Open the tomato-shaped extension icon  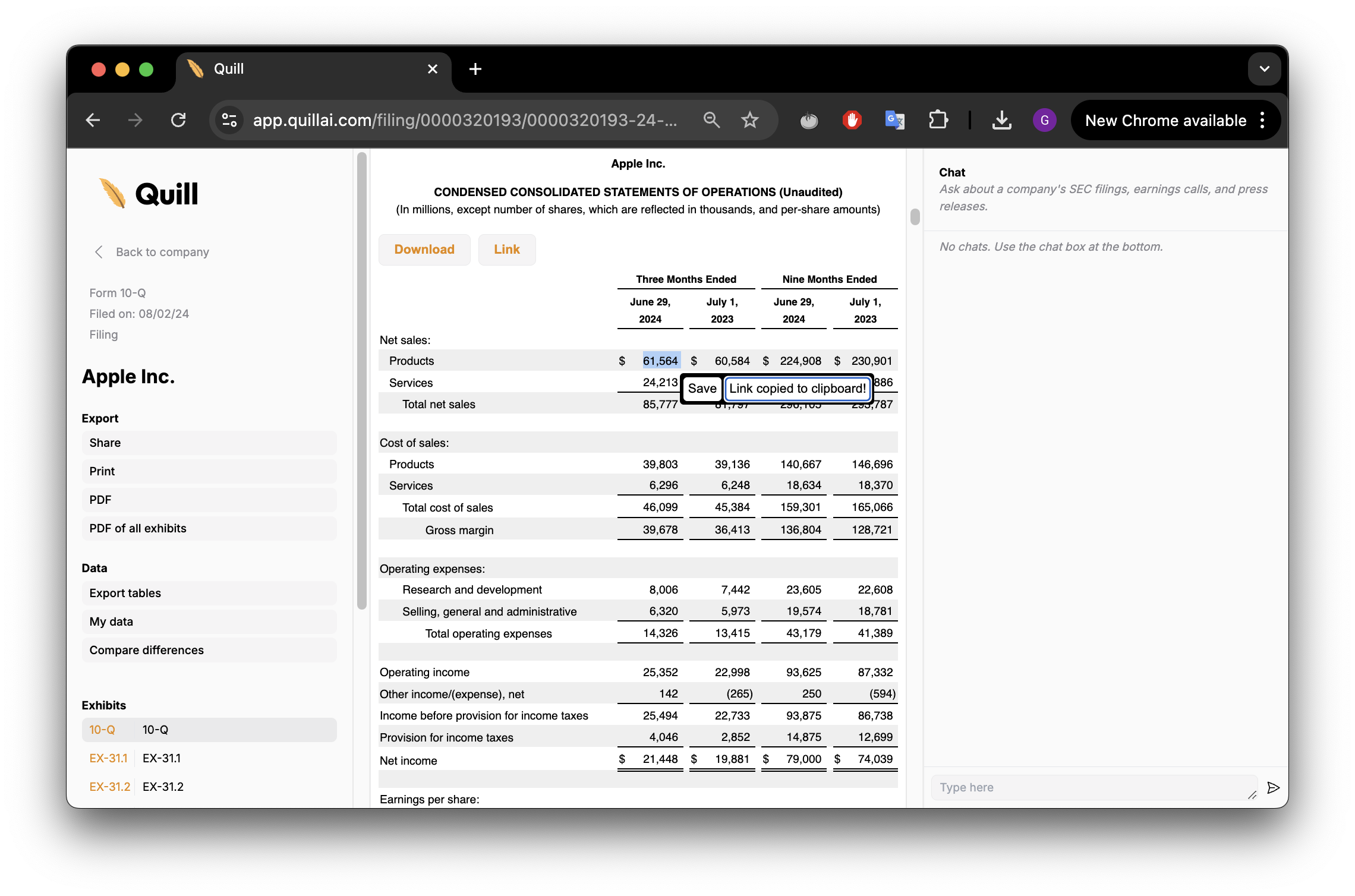(809, 121)
